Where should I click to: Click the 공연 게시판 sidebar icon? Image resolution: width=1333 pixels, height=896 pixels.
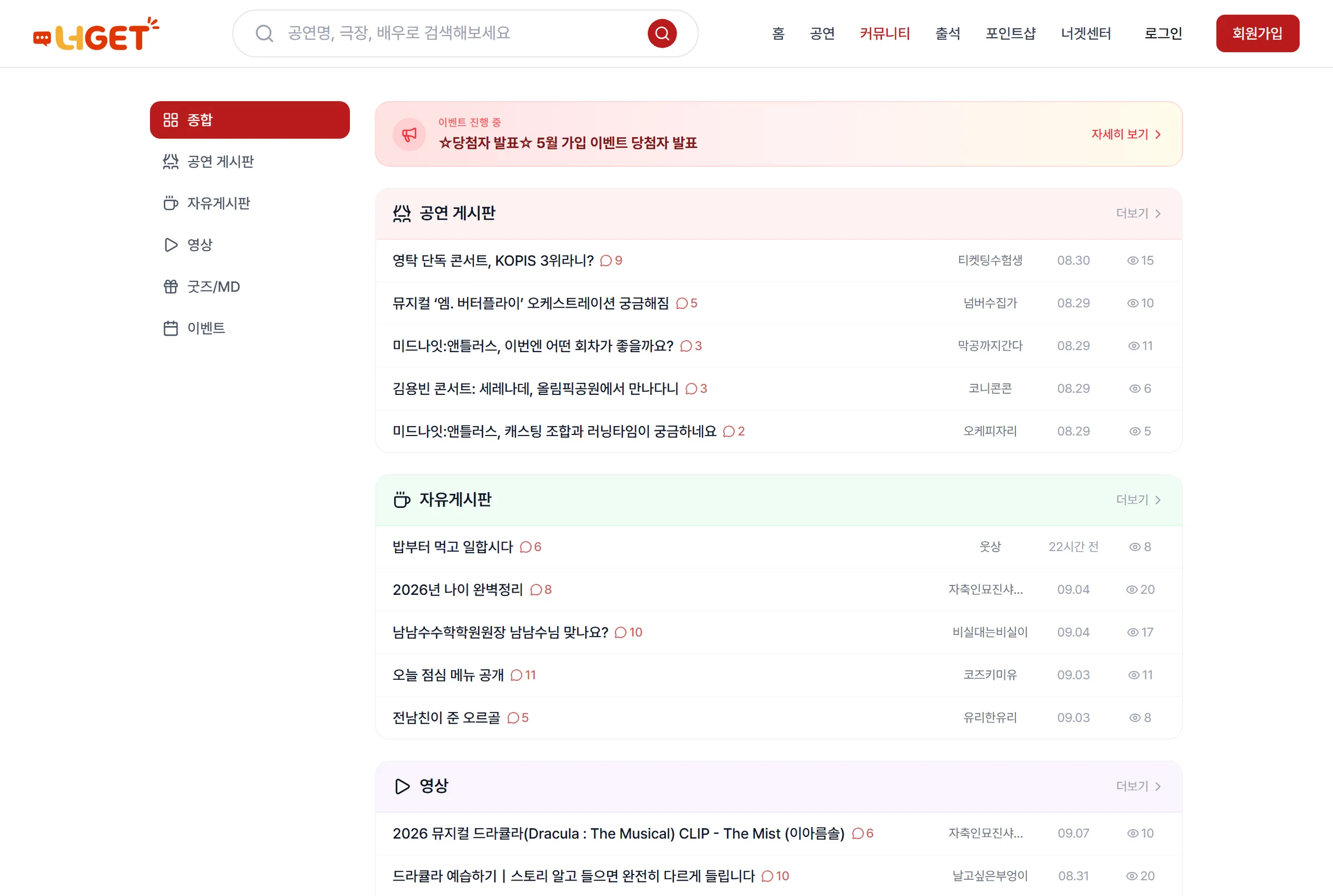tap(171, 161)
